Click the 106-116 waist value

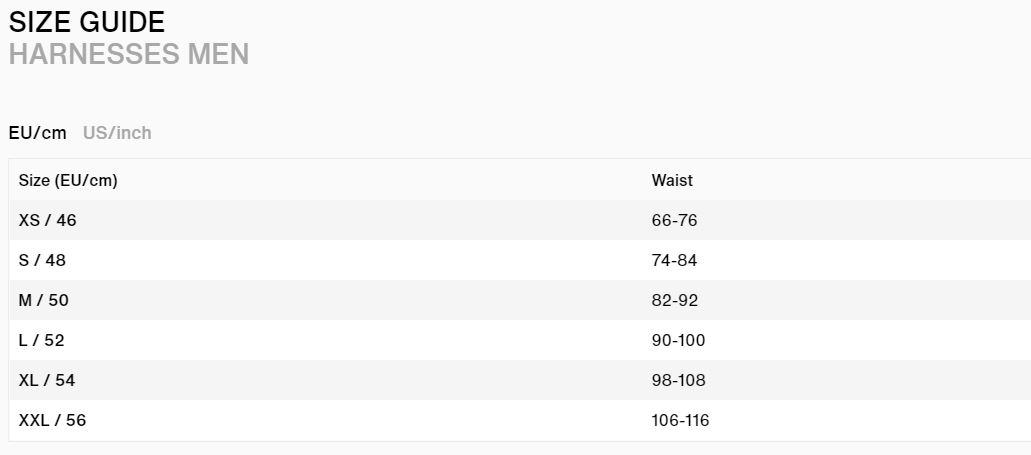681,421
